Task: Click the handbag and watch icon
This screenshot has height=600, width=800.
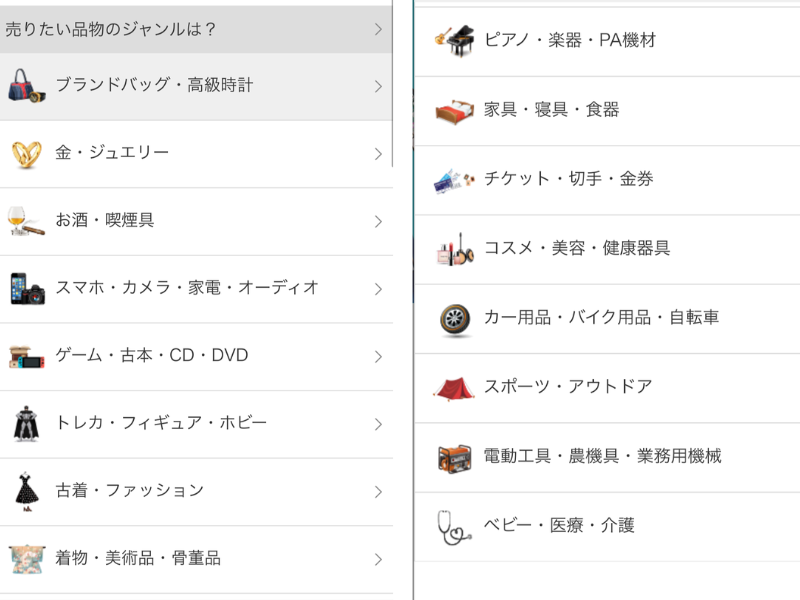Action: tap(27, 86)
